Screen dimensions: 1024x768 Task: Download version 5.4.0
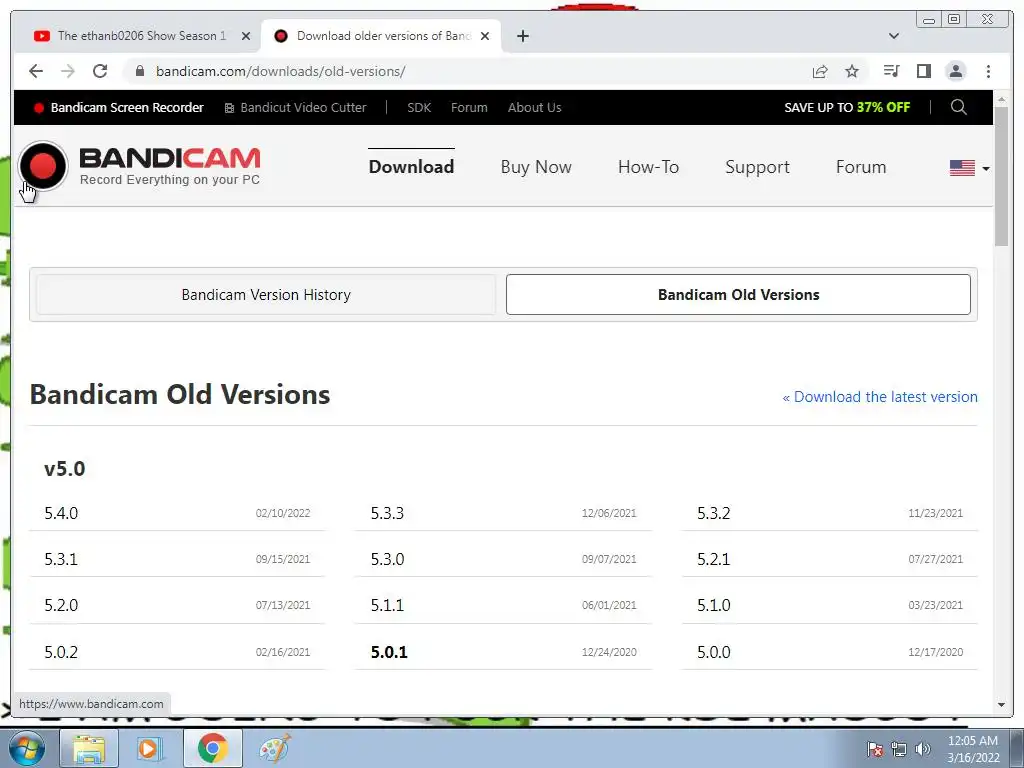coord(61,513)
